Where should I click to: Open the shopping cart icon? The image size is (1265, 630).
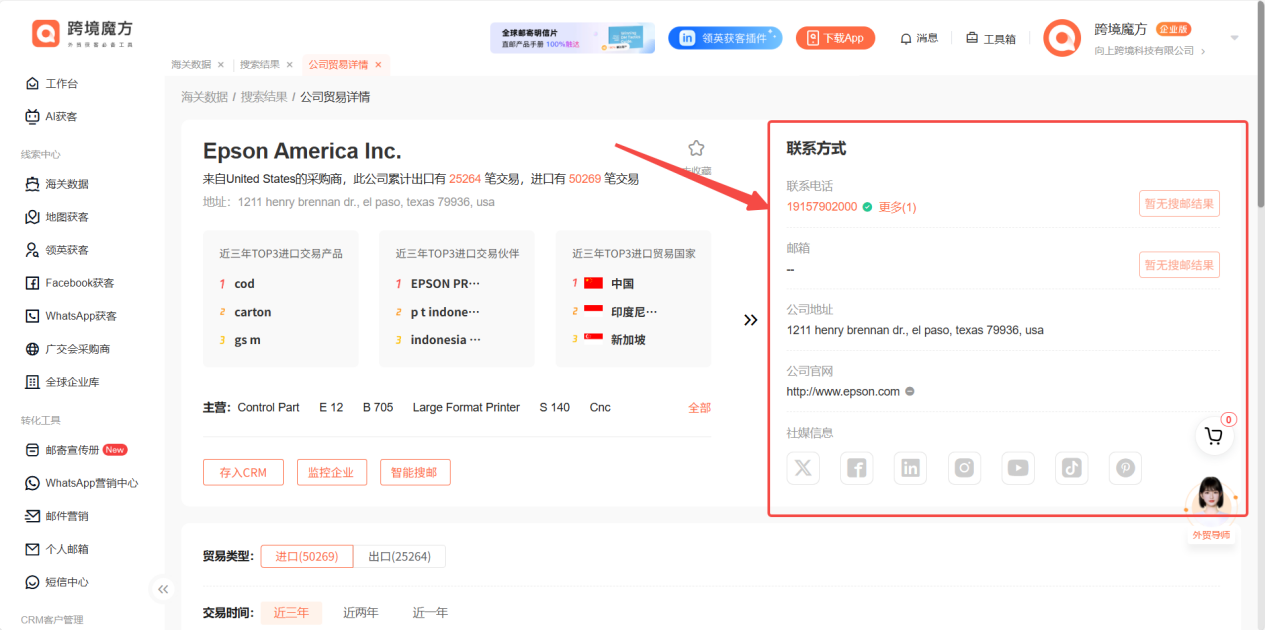click(x=1214, y=436)
